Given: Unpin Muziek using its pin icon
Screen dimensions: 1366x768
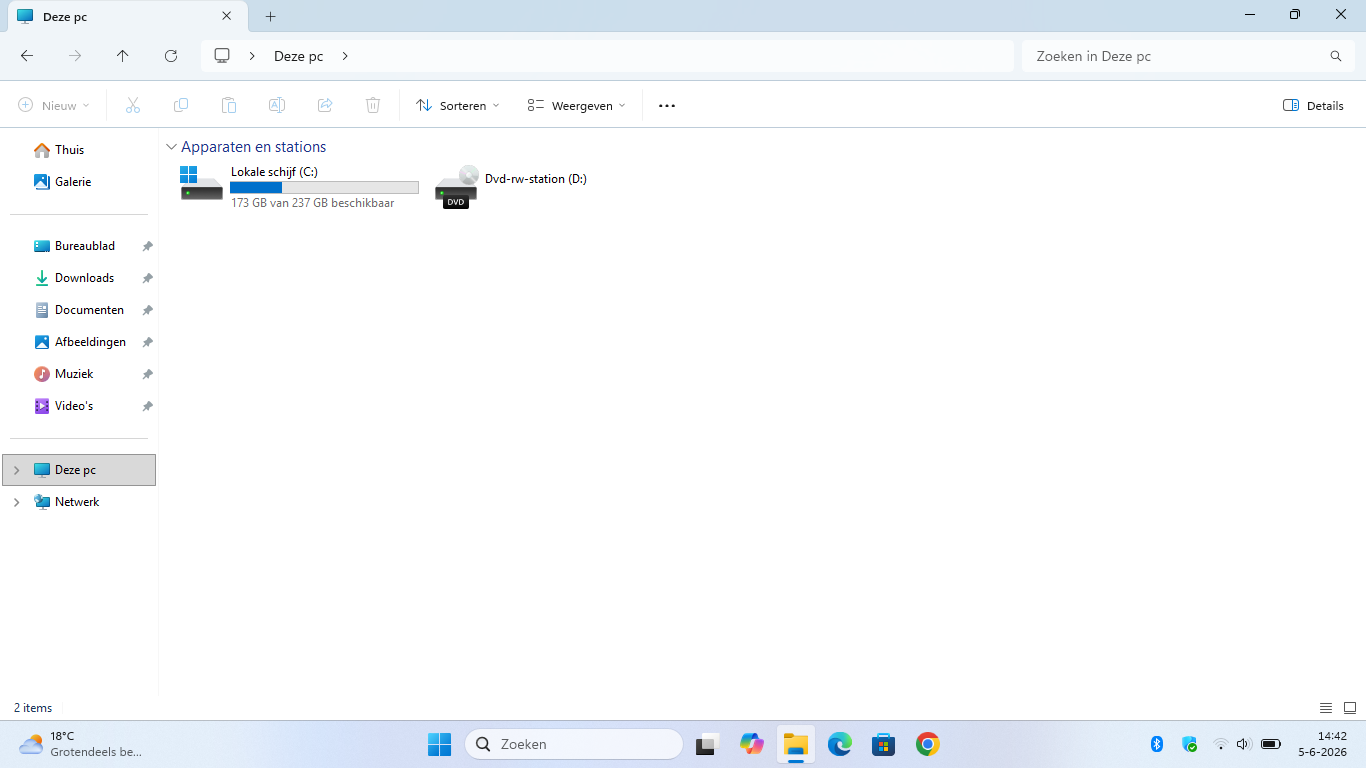Looking at the screenshot, I should click(147, 374).
